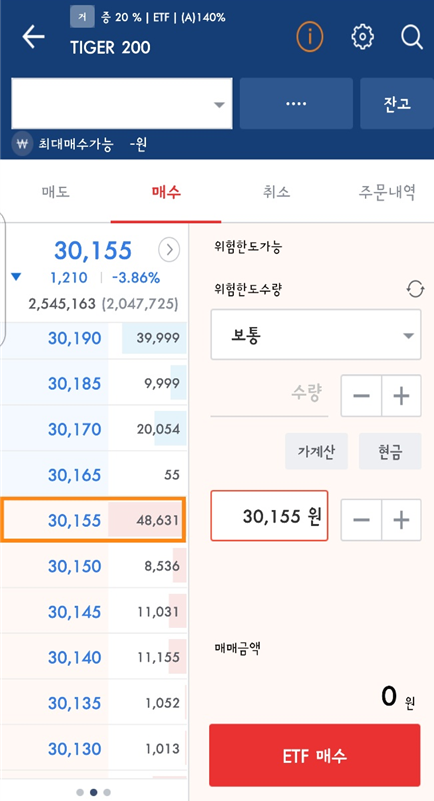Tap the red ETF 매수 button

click(315, 755)
